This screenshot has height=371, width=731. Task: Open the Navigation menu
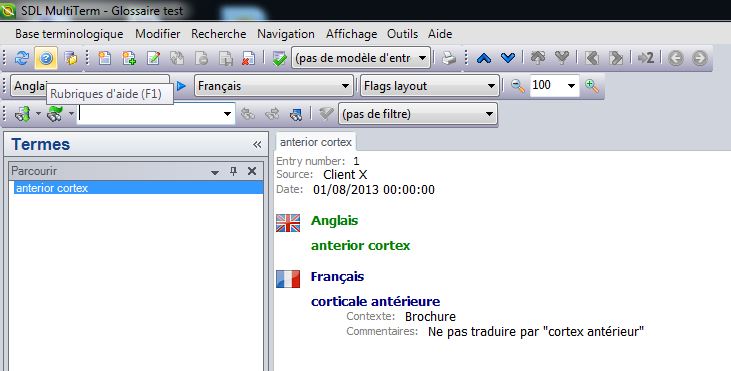pyautogui.click(x=286, y=34)
